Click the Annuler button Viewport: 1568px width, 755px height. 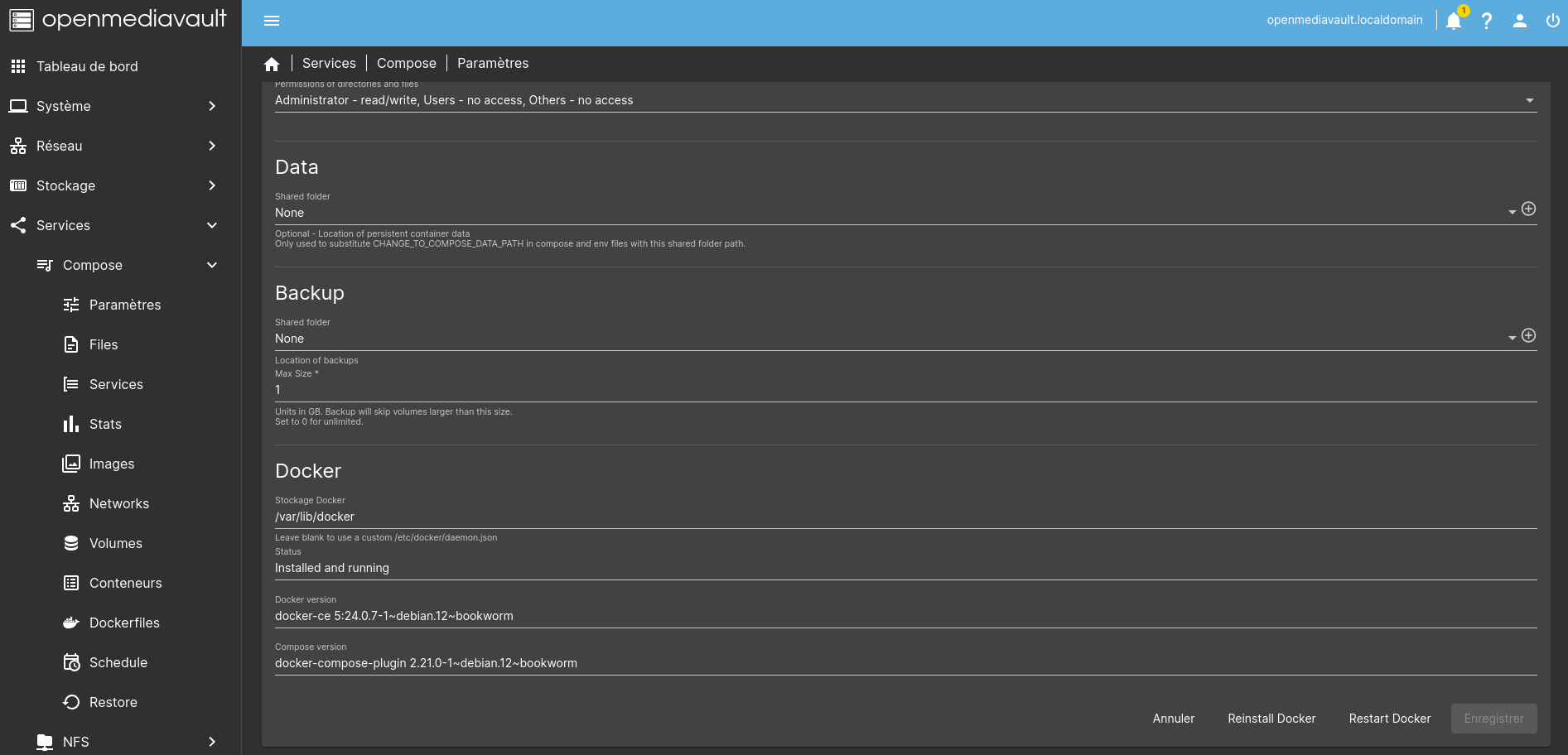1174,719
